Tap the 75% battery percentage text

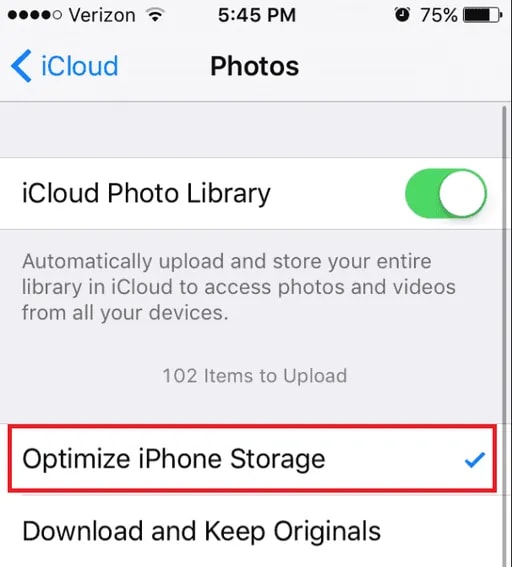439,15
